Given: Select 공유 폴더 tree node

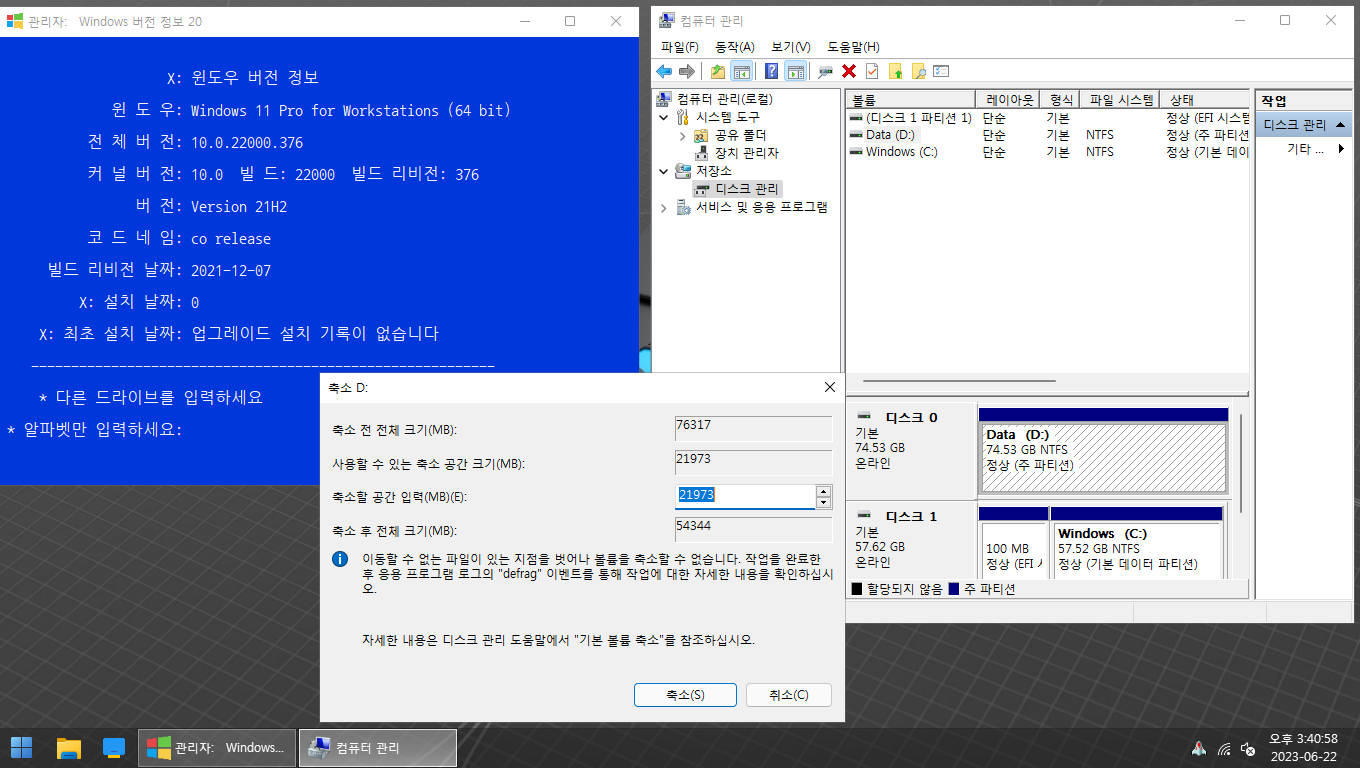Looking at the screenshot, I should tap(740, 135).
